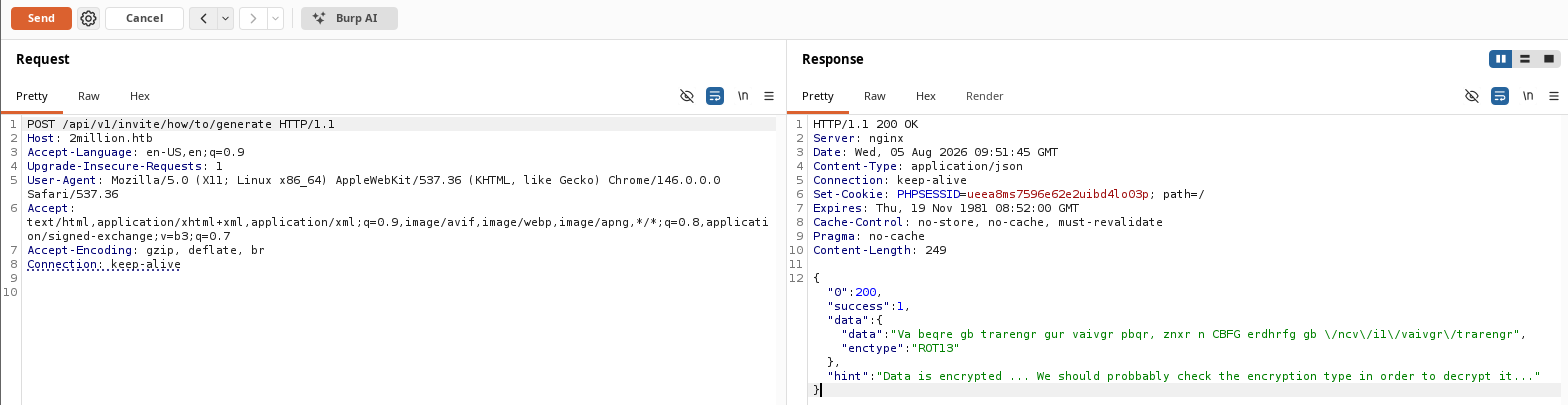
Task: Toggle hidden characters eye icon in Request
Action: pos(686,96)
